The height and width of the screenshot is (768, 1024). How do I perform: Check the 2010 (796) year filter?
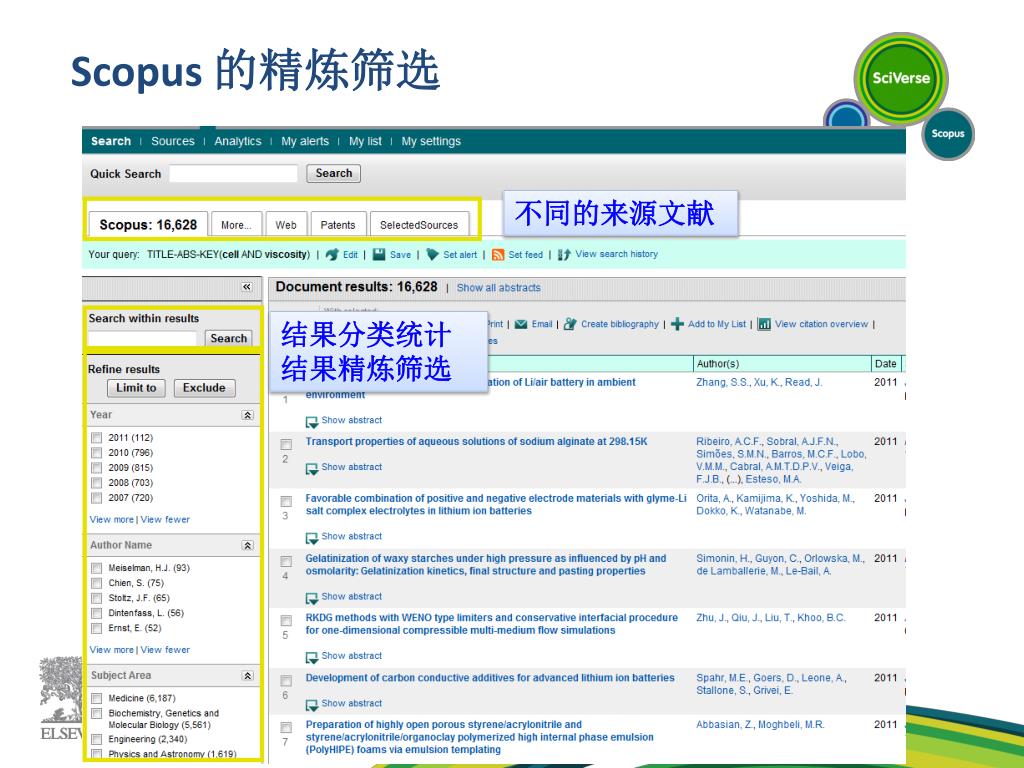(97, 453)
